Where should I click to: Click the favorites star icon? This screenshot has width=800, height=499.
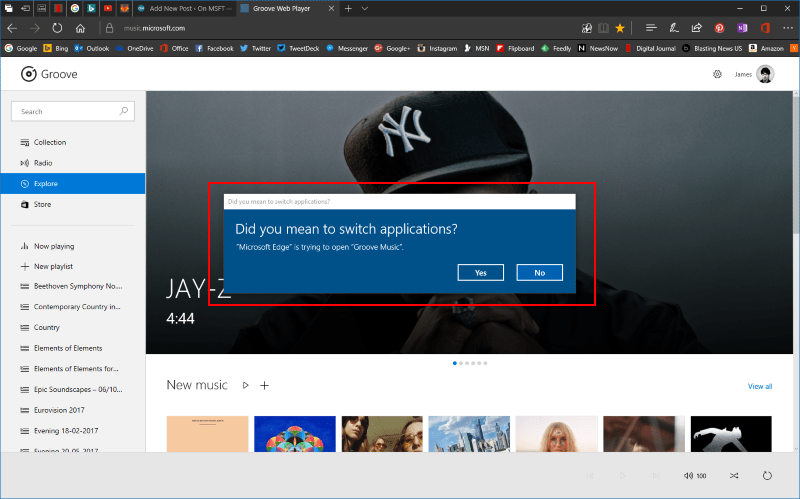tap(620, 29)
